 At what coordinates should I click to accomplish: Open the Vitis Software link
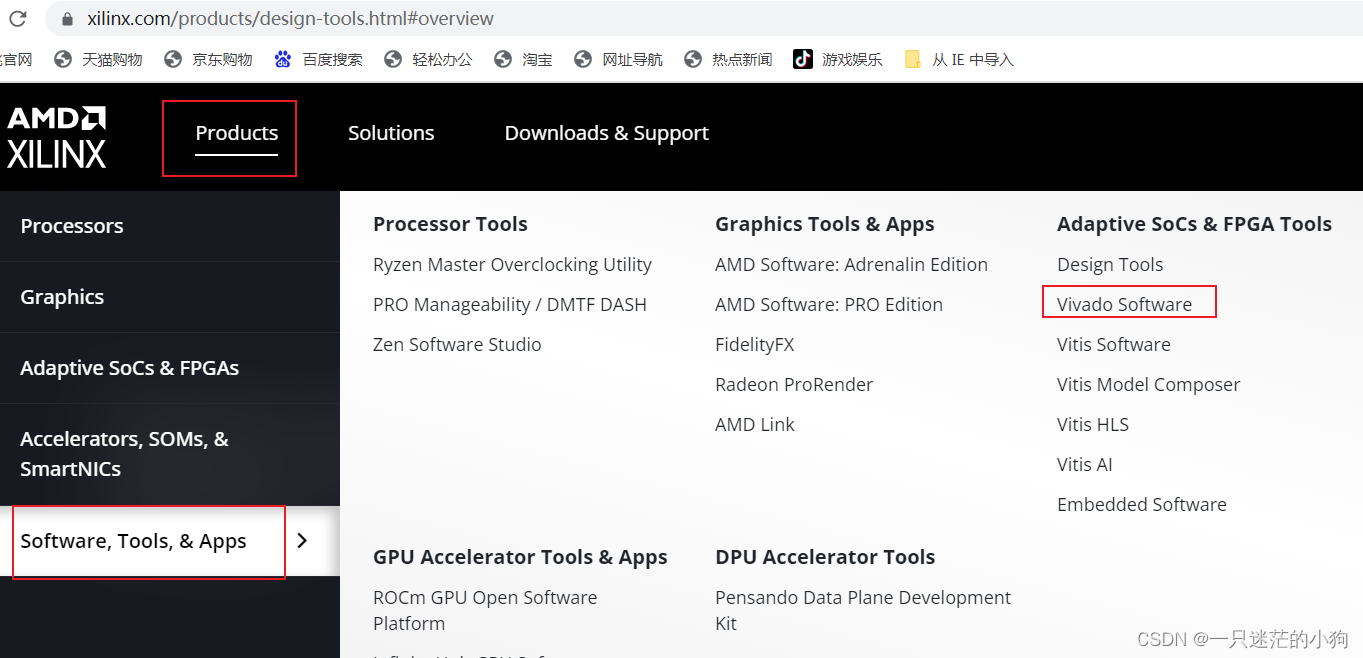click(1113, 344)
